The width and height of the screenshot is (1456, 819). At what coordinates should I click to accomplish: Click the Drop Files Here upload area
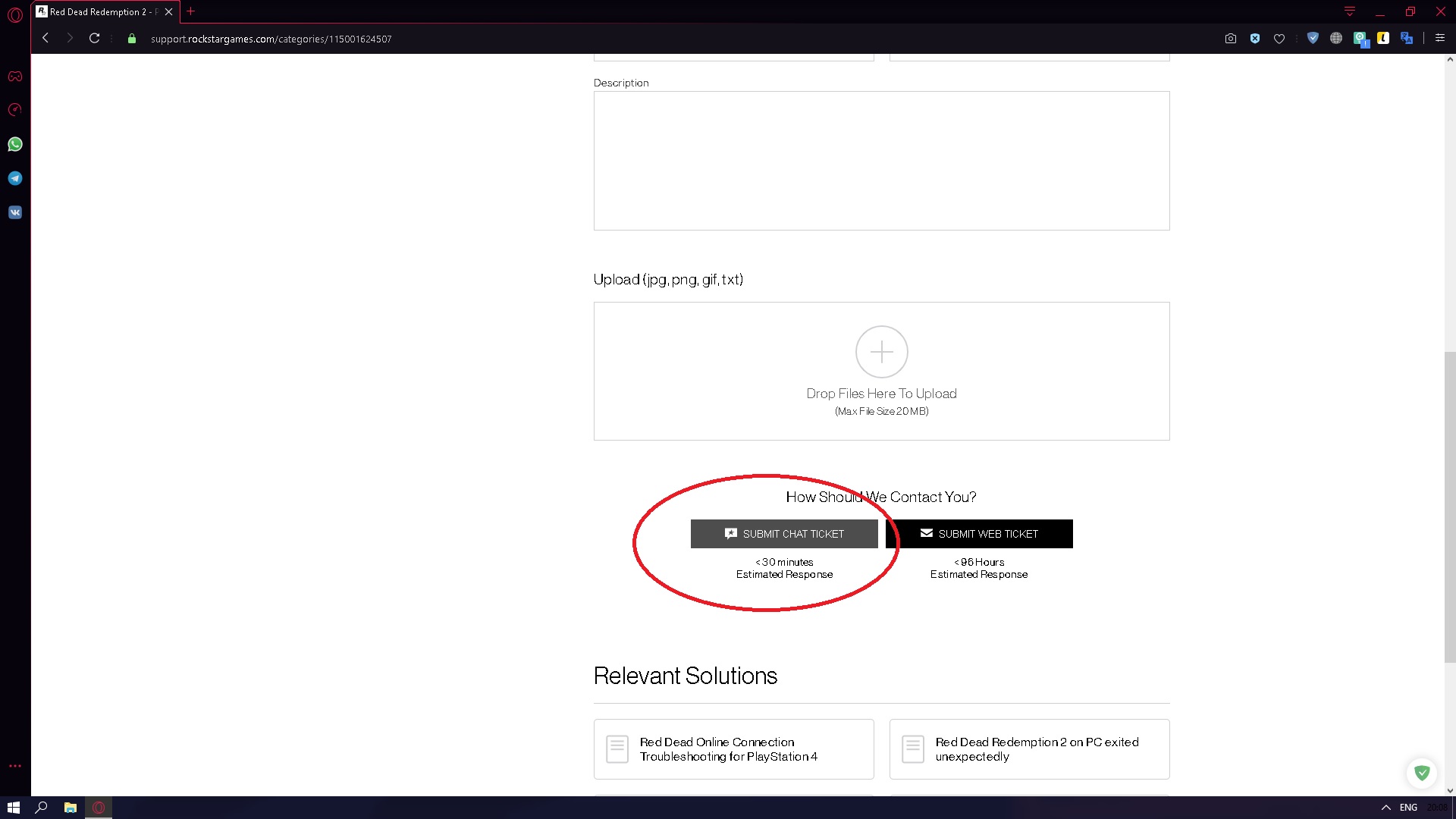881,371
